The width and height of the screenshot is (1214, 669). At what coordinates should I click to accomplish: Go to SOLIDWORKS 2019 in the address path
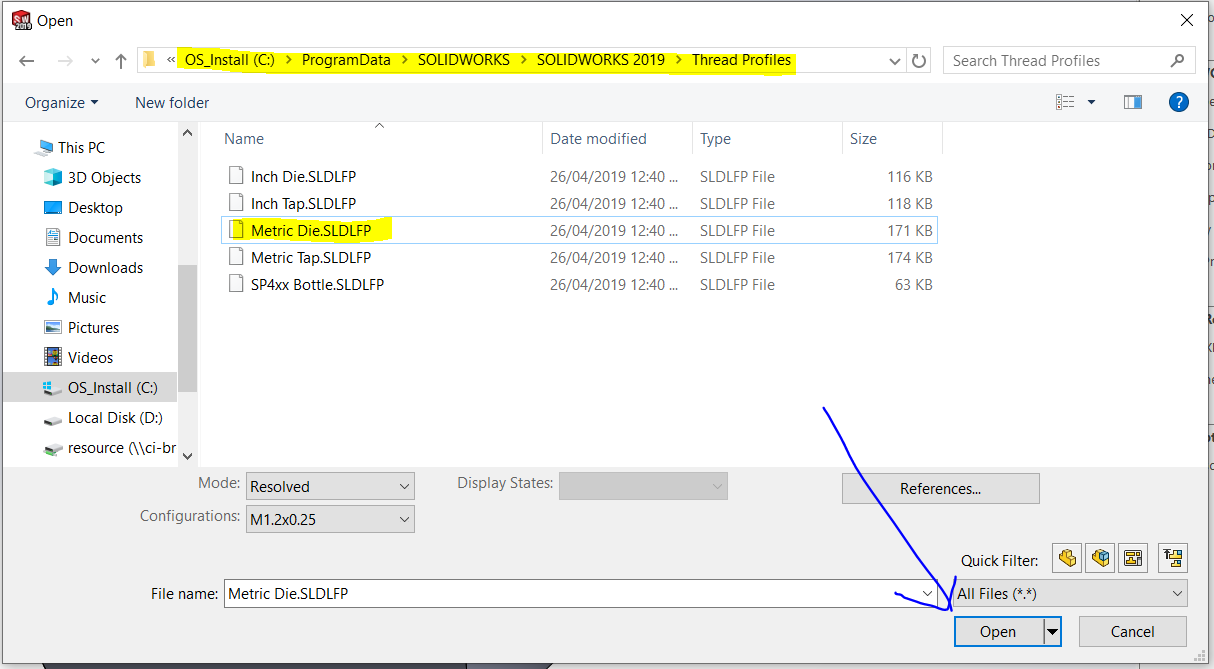(601, 60)
